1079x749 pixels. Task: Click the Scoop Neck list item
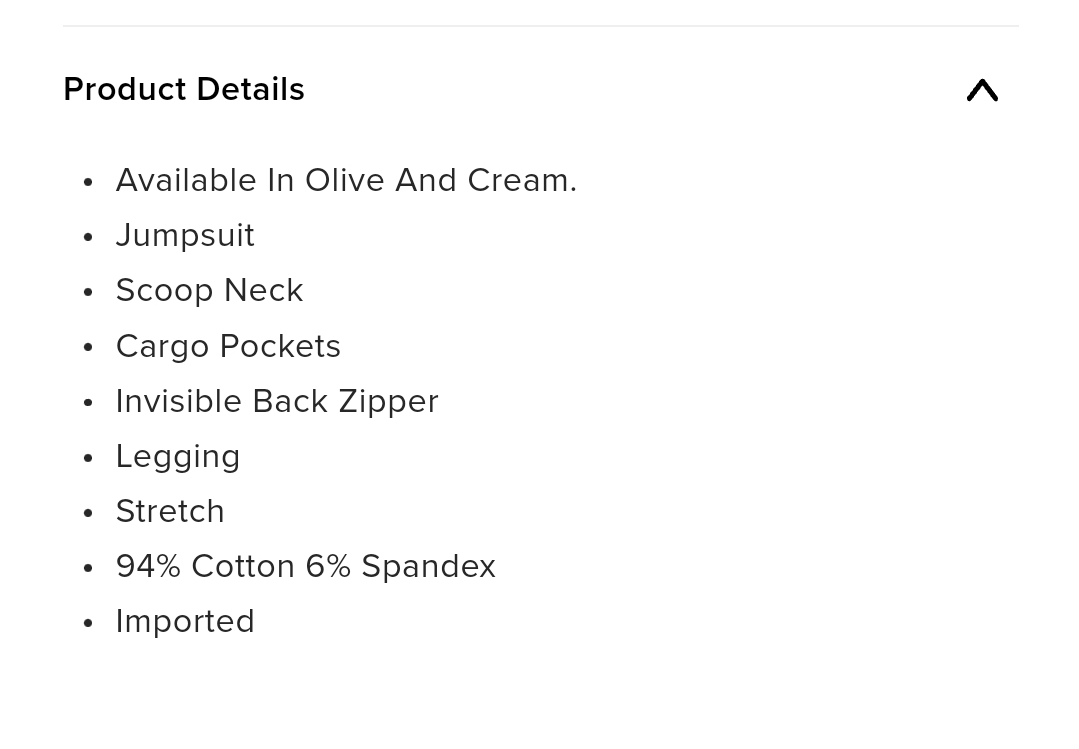209,291
